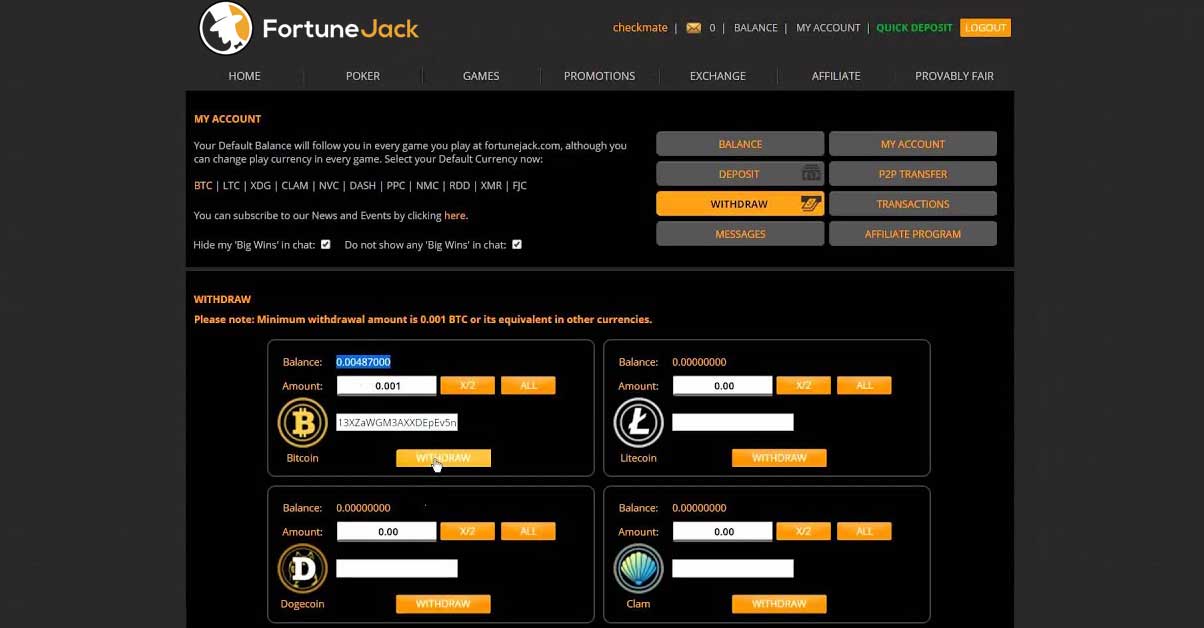Click the Bitcoin amount input field
Image resolution: width=1204 pixels, height=628 pixels.
pos(386,386)
